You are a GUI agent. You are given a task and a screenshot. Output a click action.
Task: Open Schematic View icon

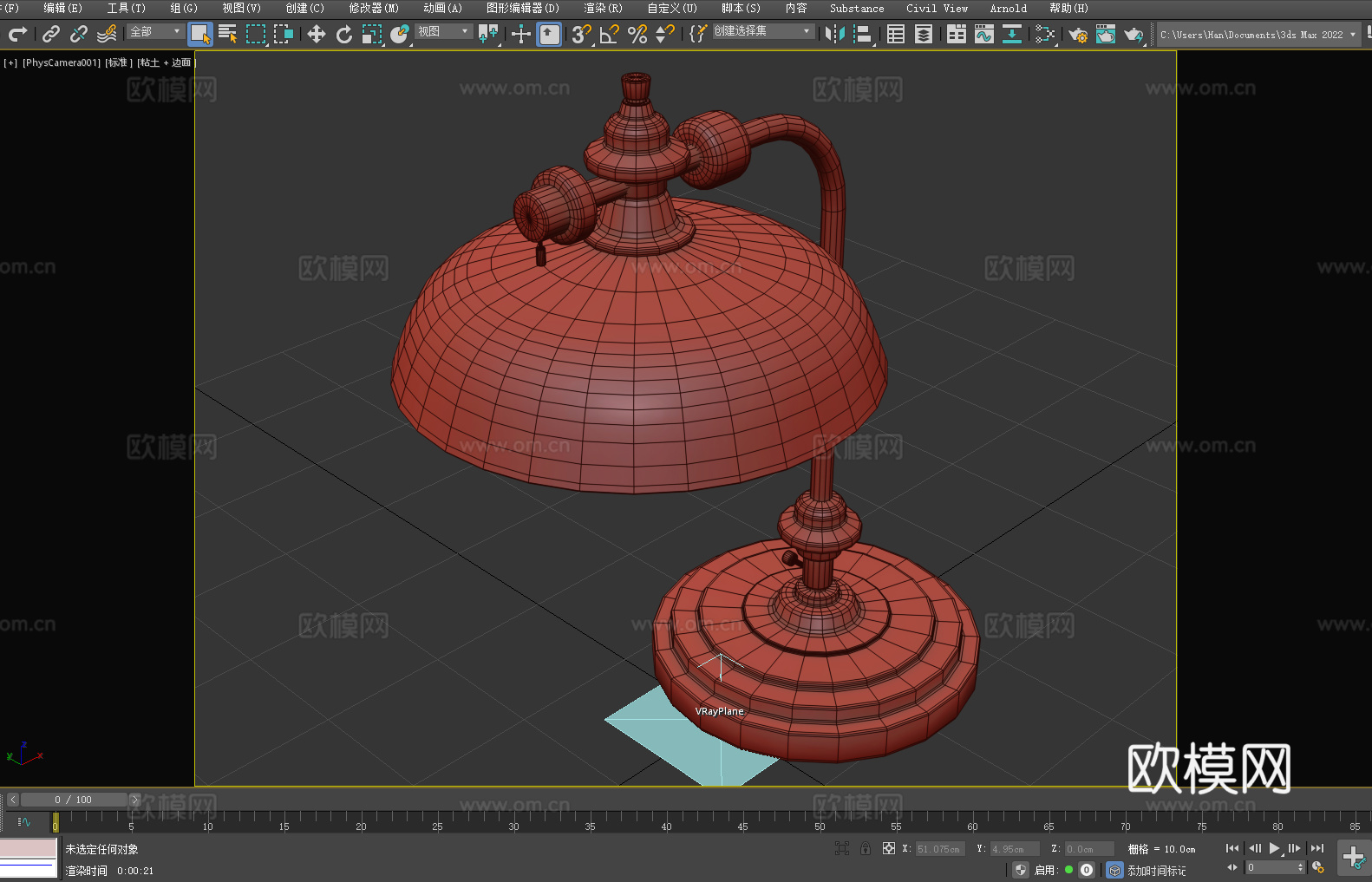point(1045,34)
